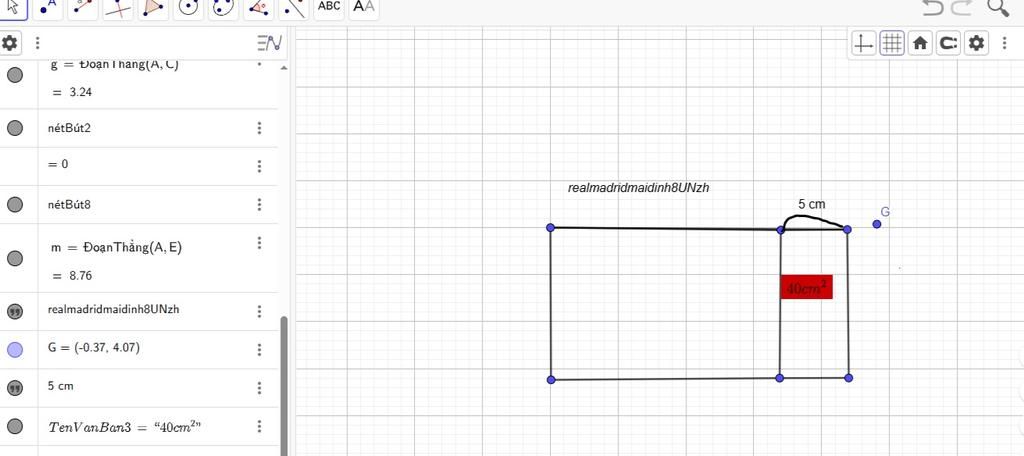Image resolution: width=1024 pixels, height=456 pixels.
Task: Select the m = ĐoạnThẳng(A, E) definition
Action: click(116, 247)
